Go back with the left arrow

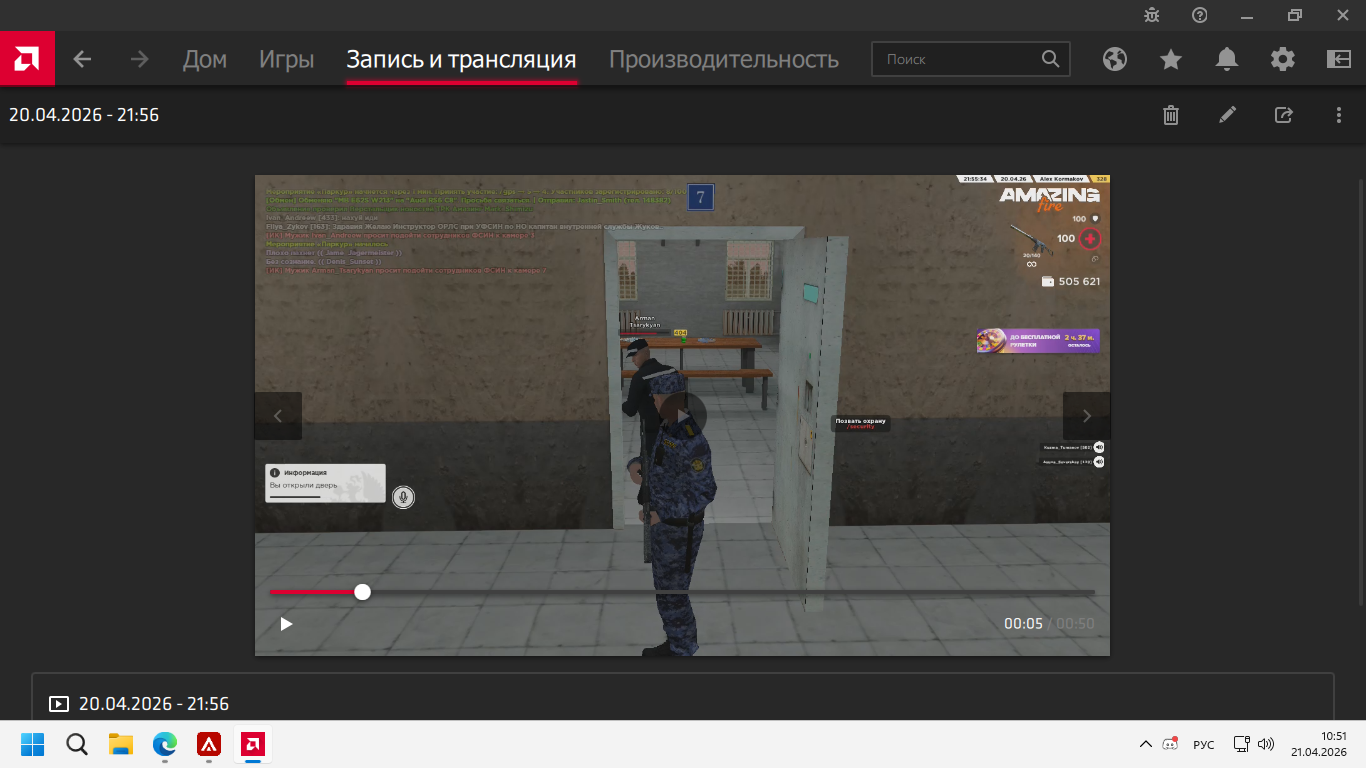pos(82,59)
